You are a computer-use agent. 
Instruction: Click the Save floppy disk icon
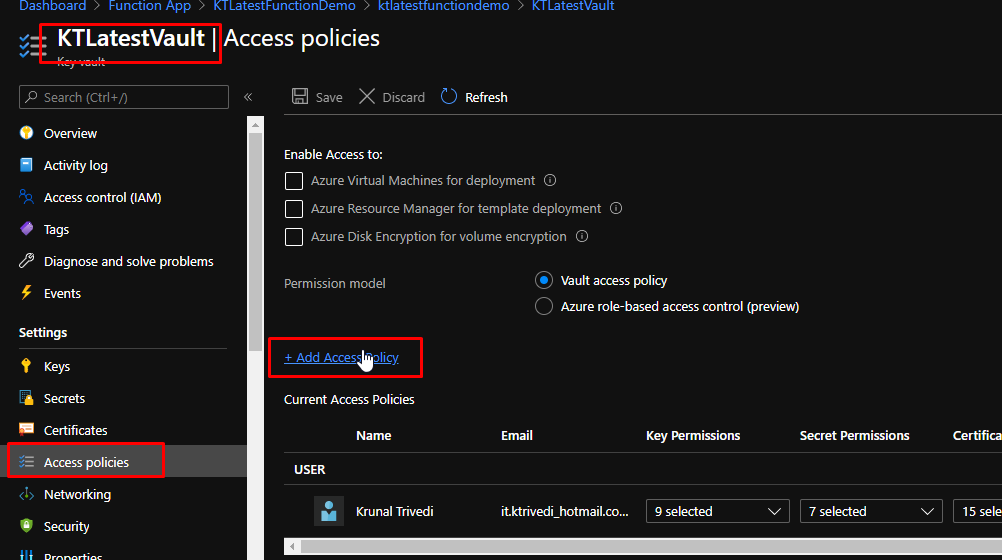click(x=300, y=97)
